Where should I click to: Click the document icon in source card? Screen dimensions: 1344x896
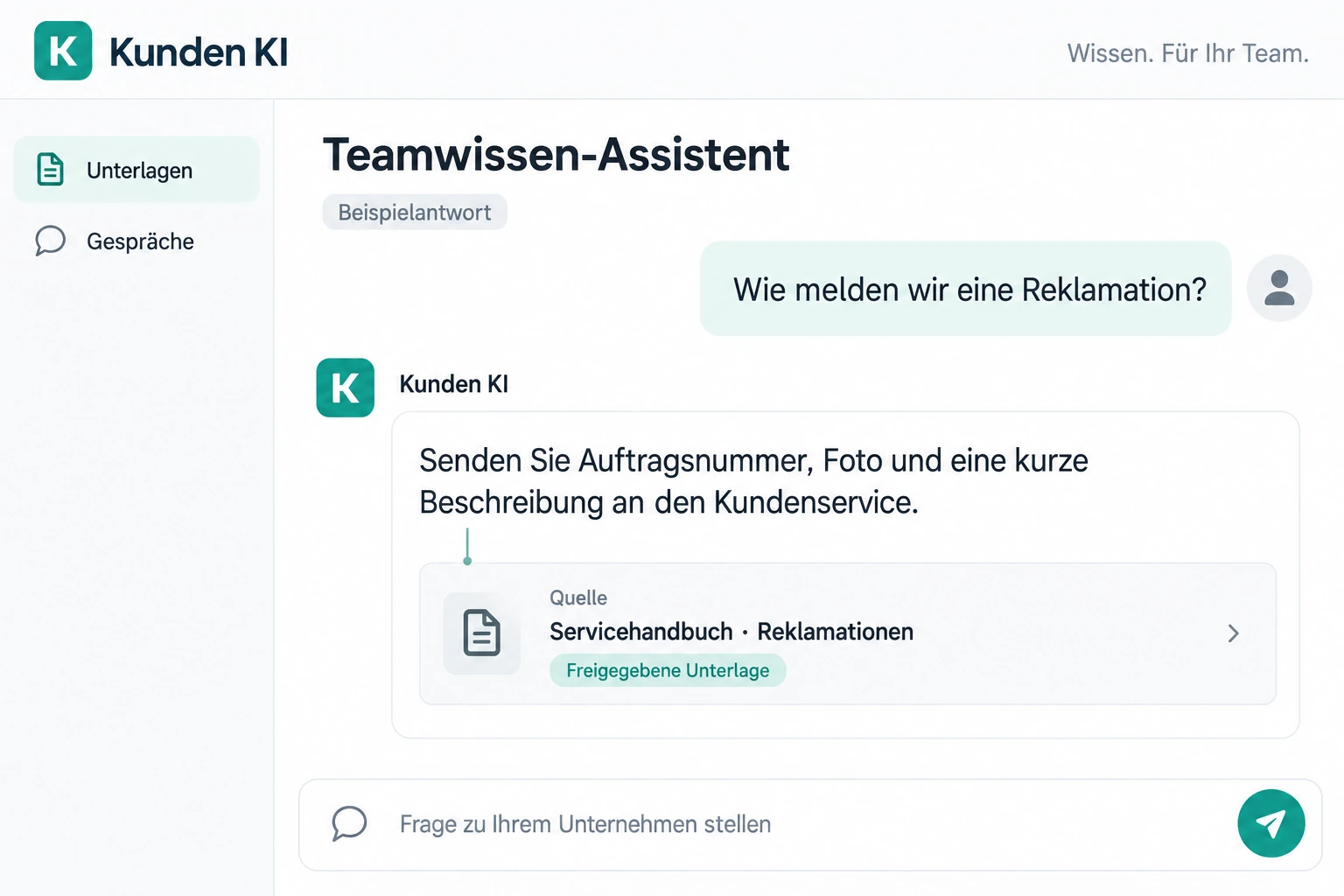[481, 633]
